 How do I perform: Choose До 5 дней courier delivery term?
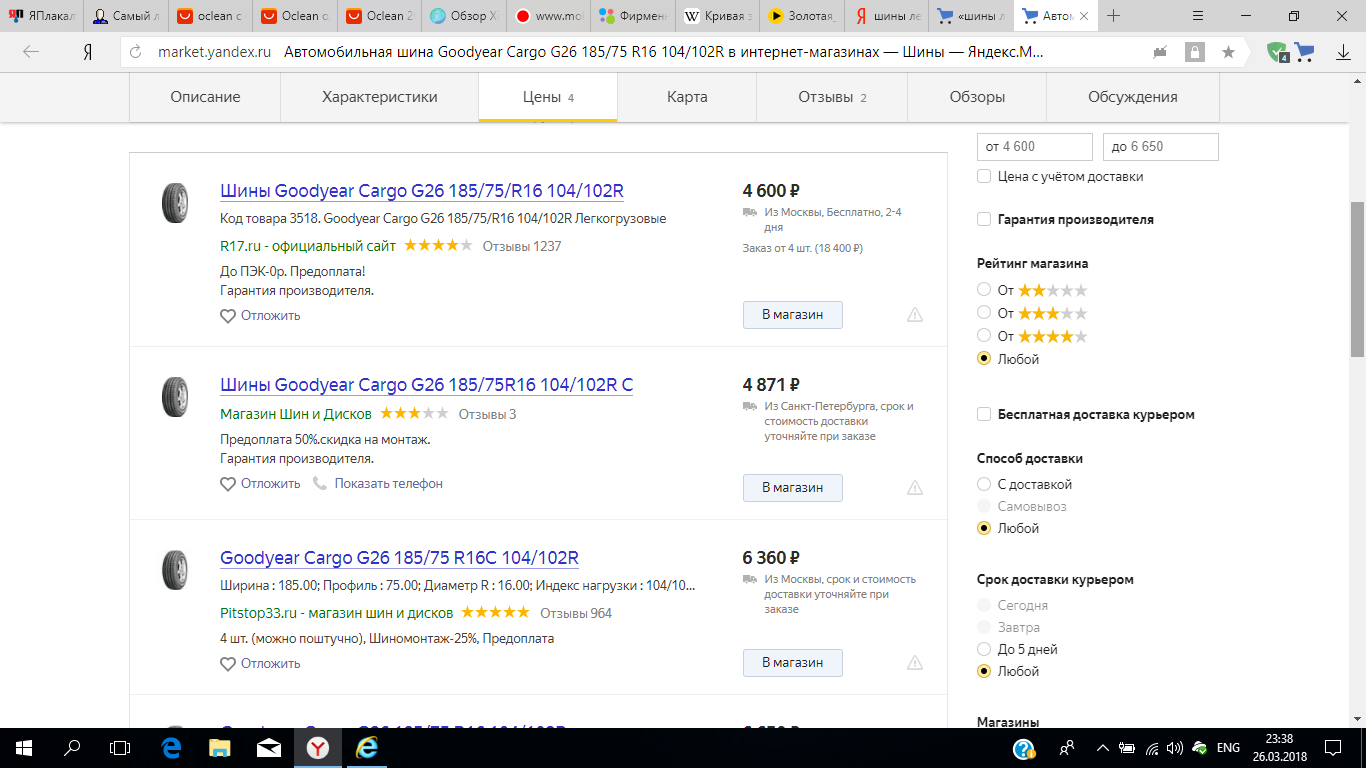pos(984,649)
